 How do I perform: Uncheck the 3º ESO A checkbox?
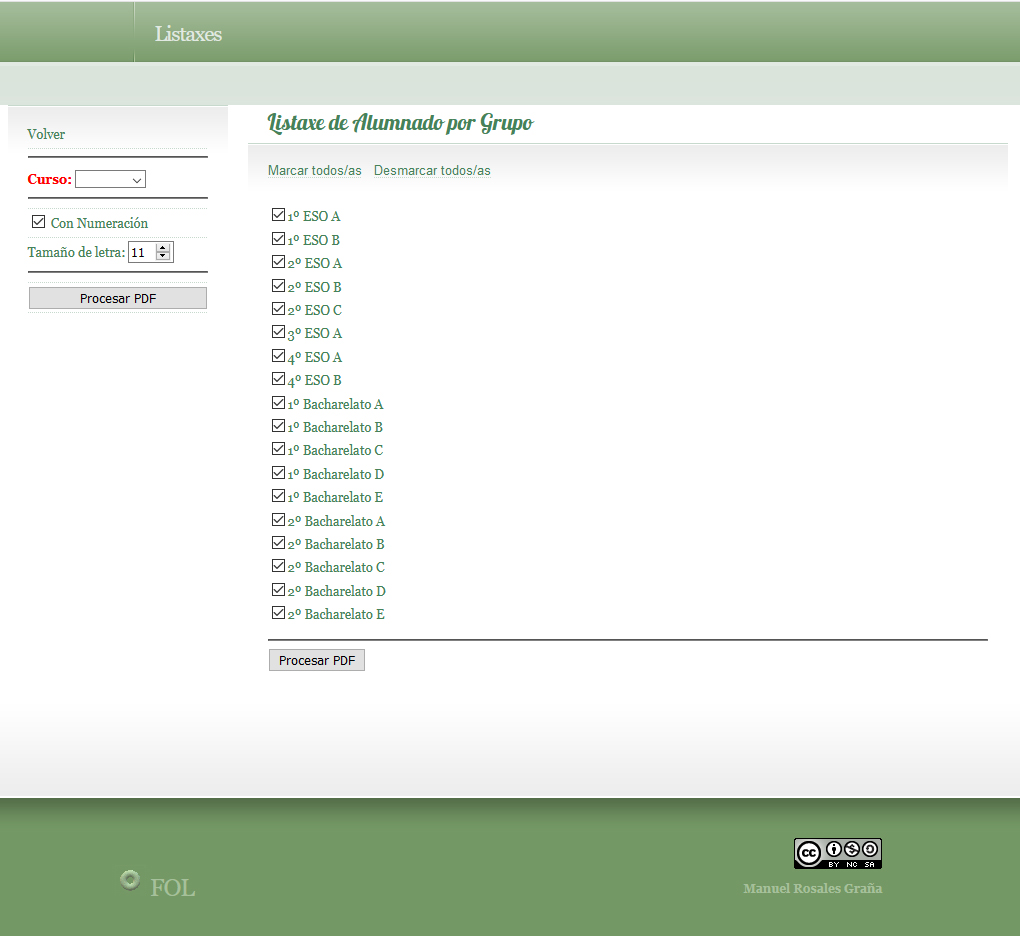click(x=278, y=332)
